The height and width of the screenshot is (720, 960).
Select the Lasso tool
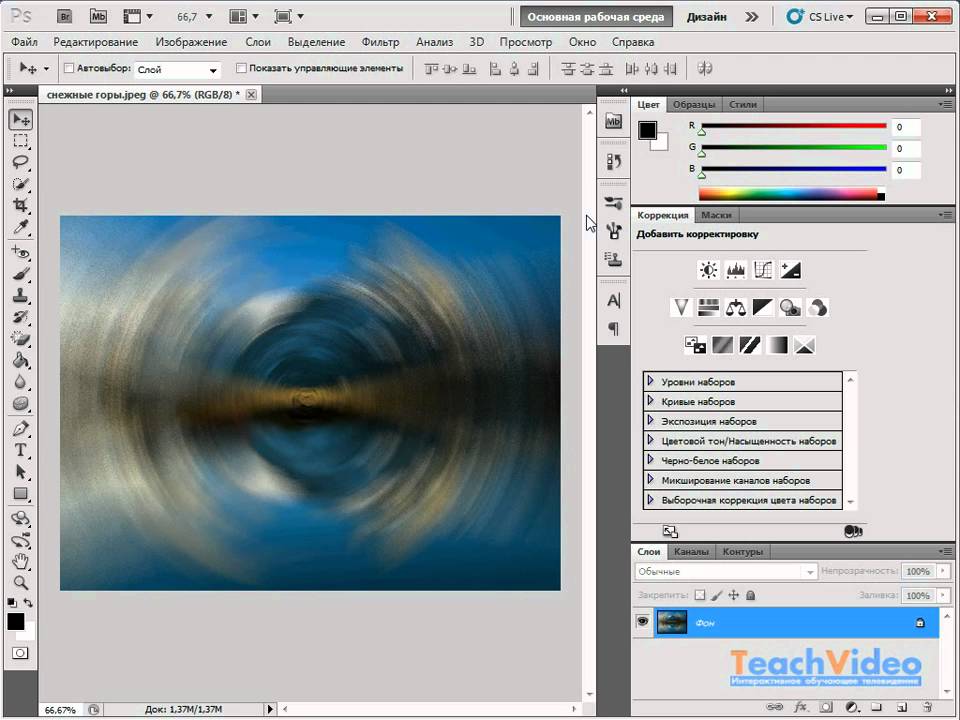coord(21,162)
